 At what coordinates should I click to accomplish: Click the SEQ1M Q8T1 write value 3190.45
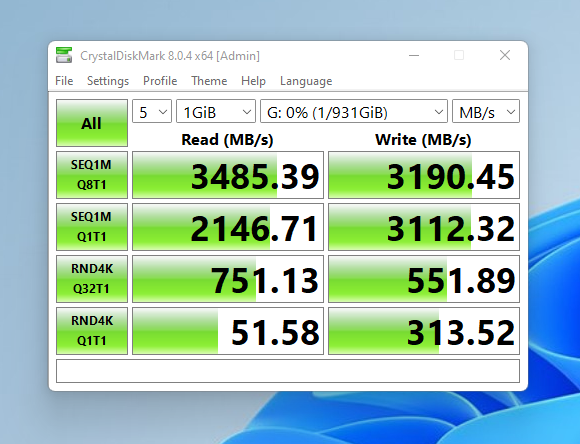tap(424, 175)
